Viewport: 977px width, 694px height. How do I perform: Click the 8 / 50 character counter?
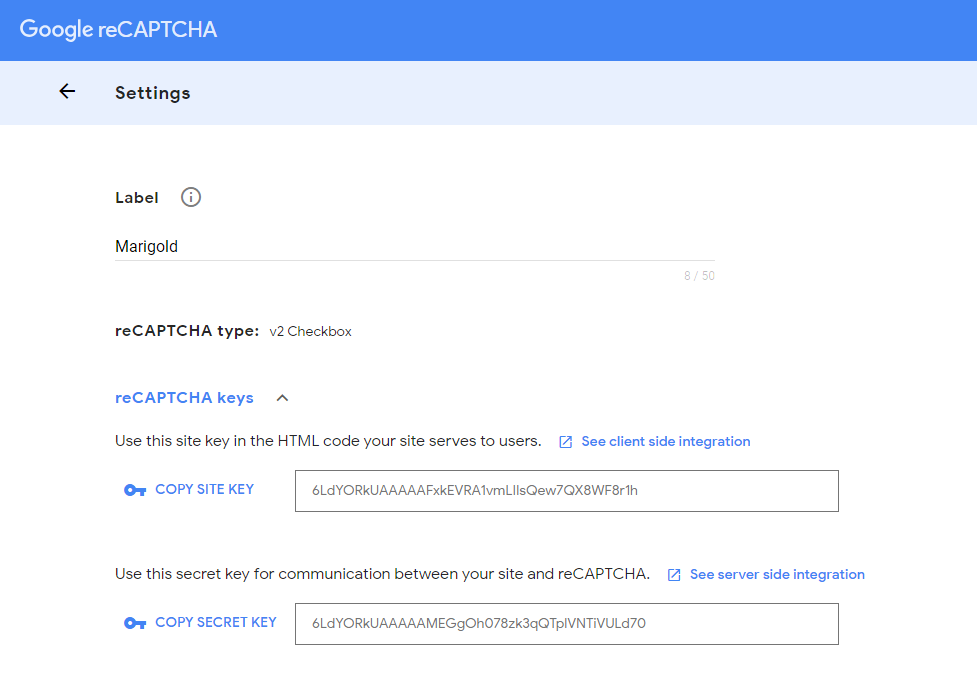pyautogui.click(x=699, y=275)
